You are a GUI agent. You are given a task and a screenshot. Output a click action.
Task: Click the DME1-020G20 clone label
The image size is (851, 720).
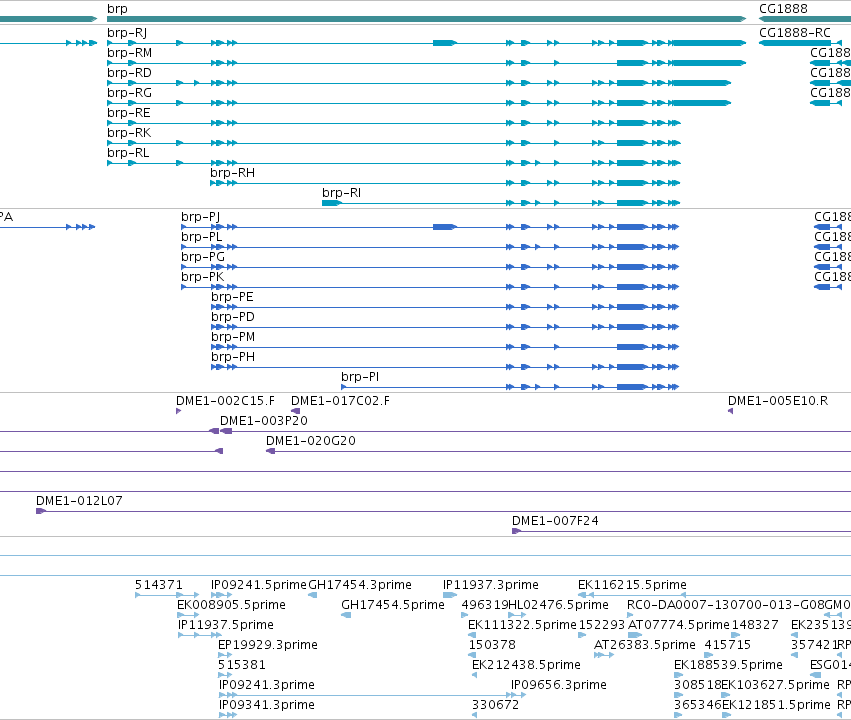click(x=311, y=441)
